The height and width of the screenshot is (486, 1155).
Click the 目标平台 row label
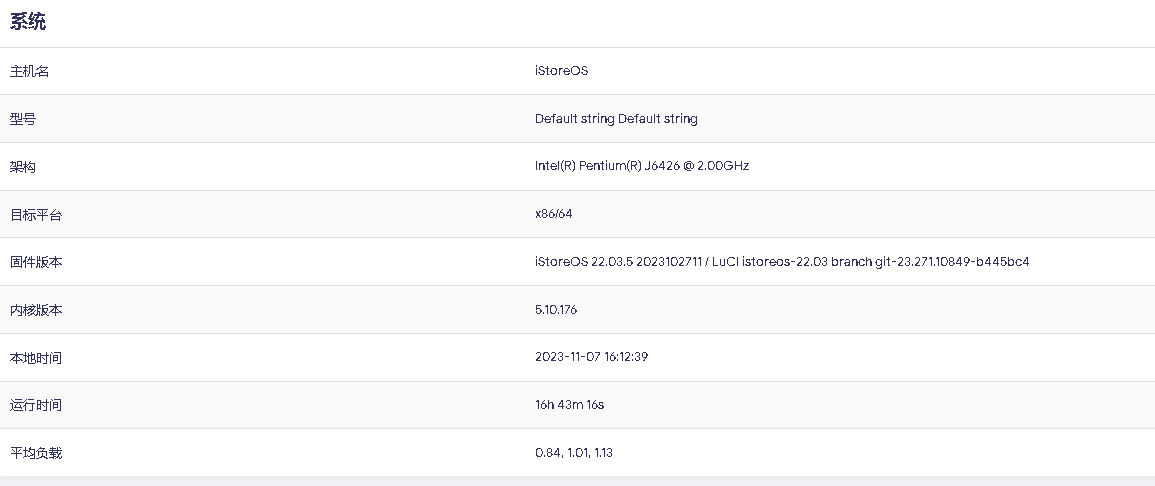pos(36,215)
